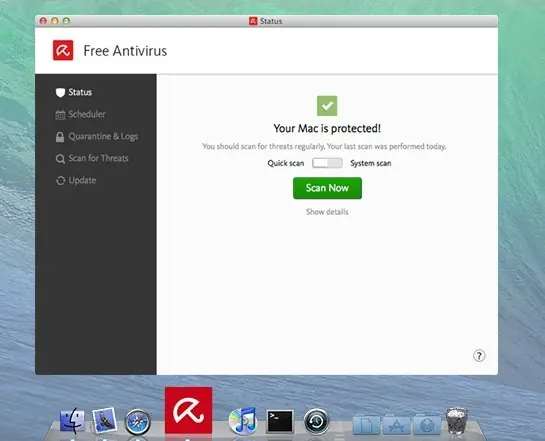Viewport: 545px width, 441px height.
Task: Open the Applications folder stack in dock
Action: pyautogui.click(x=396, y=425)
